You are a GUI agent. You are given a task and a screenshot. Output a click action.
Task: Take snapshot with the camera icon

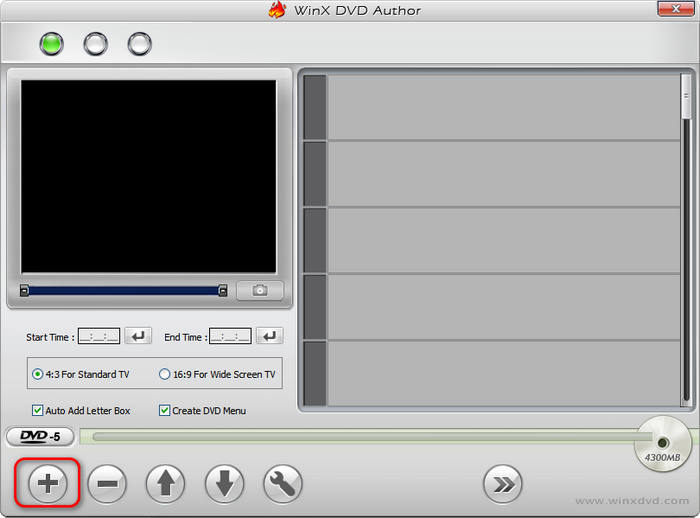(260, 290)
